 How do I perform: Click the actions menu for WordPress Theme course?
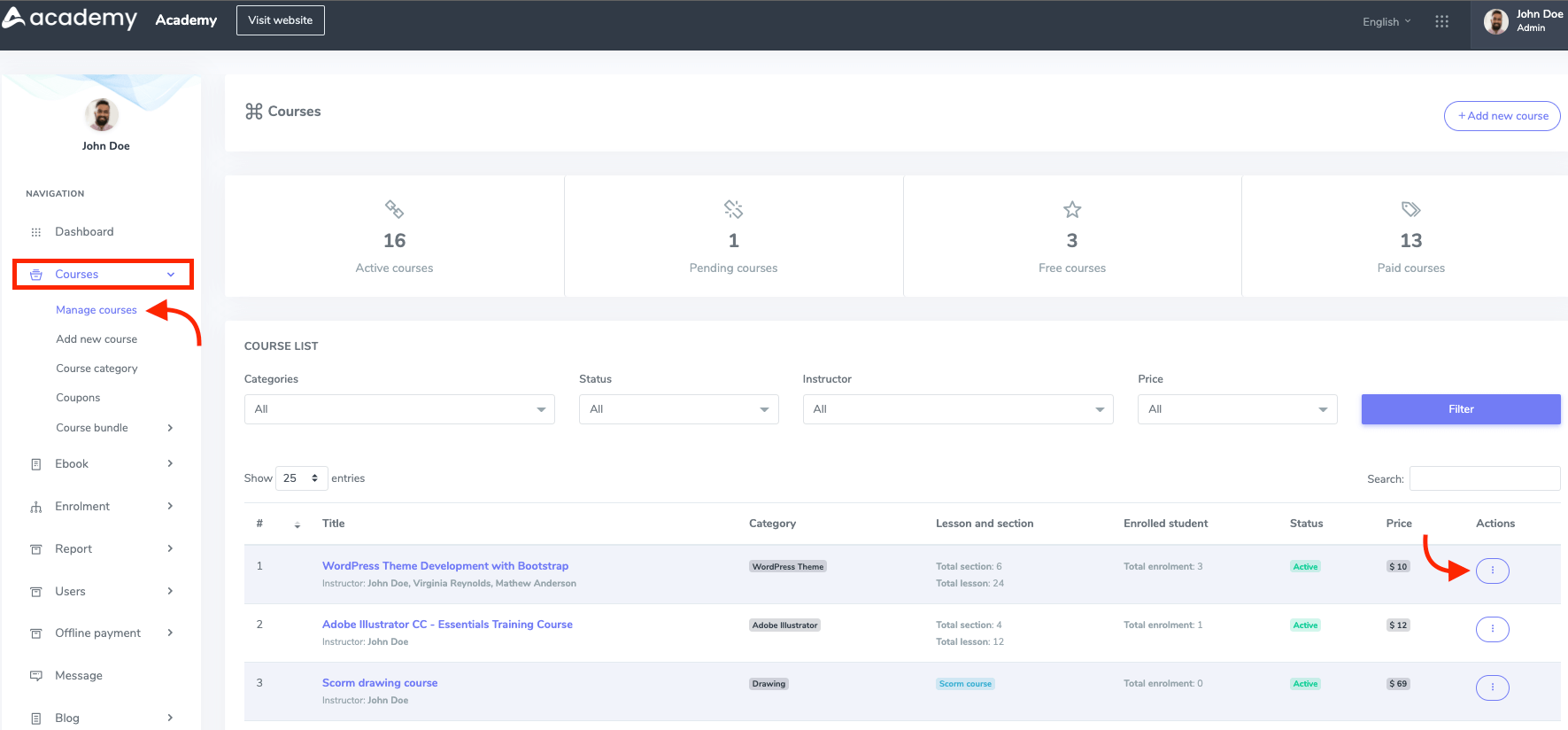[x=1492, y=571]
